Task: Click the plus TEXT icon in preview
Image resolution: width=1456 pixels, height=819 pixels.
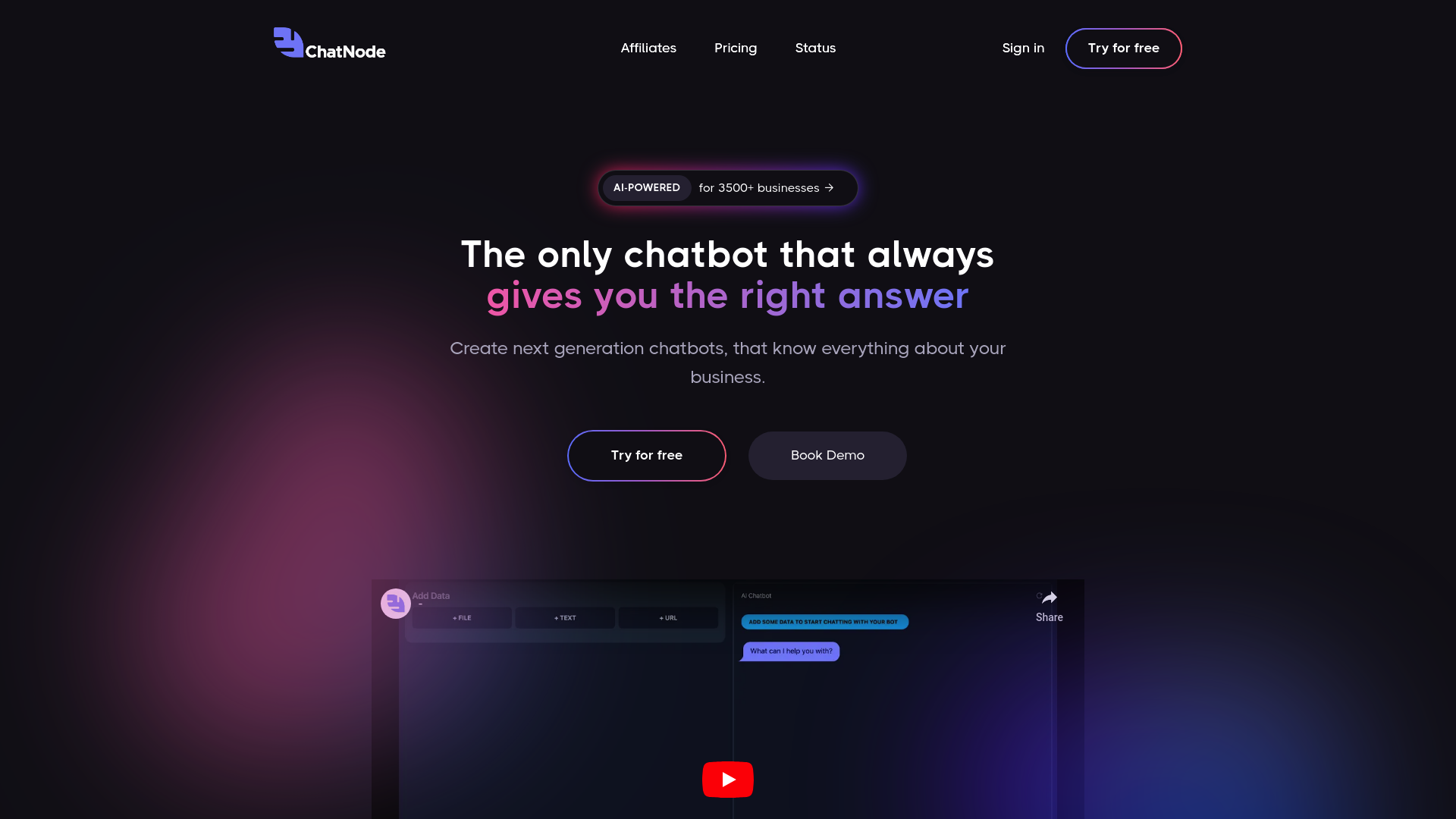Action: click(565, 618)
